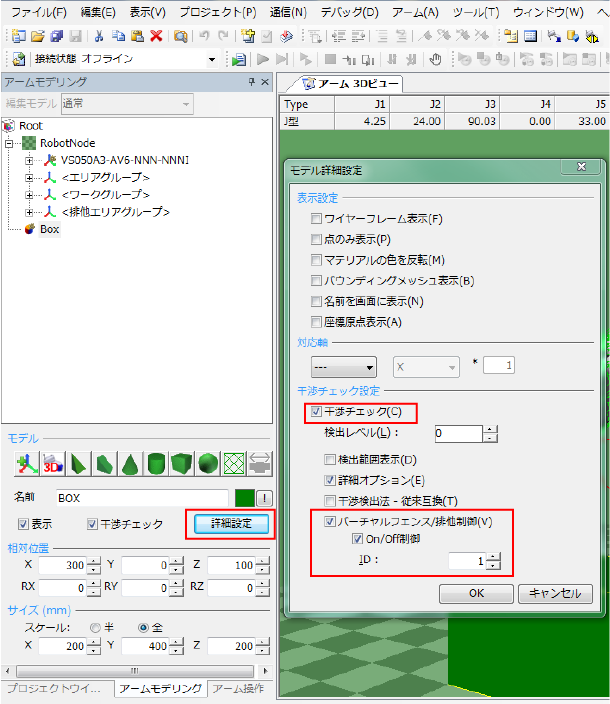The width and height of the screenshot is (610, 704).
Task: Click the 名前 BOX text field
Action: (142, 497)
